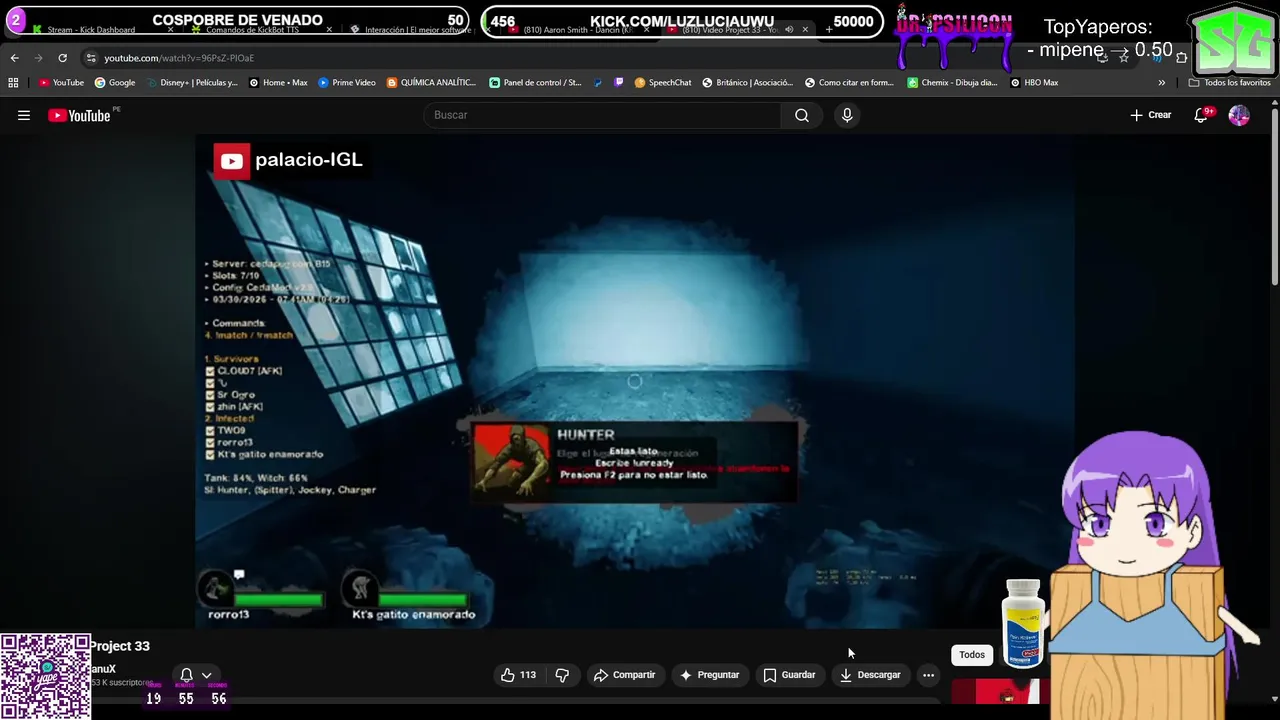Open the Panel de control bookmark
1280x720 pixels.
[535, 83]
